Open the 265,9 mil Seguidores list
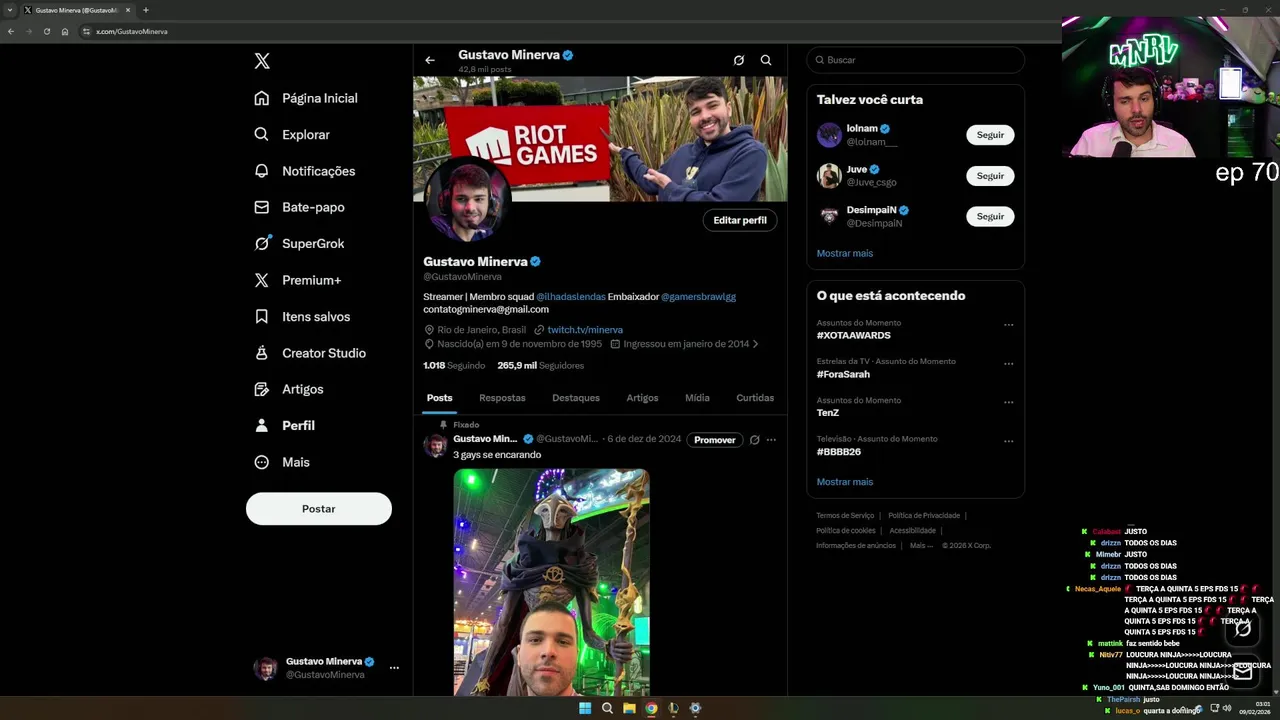1280x720 pixels. click(541, 366)
